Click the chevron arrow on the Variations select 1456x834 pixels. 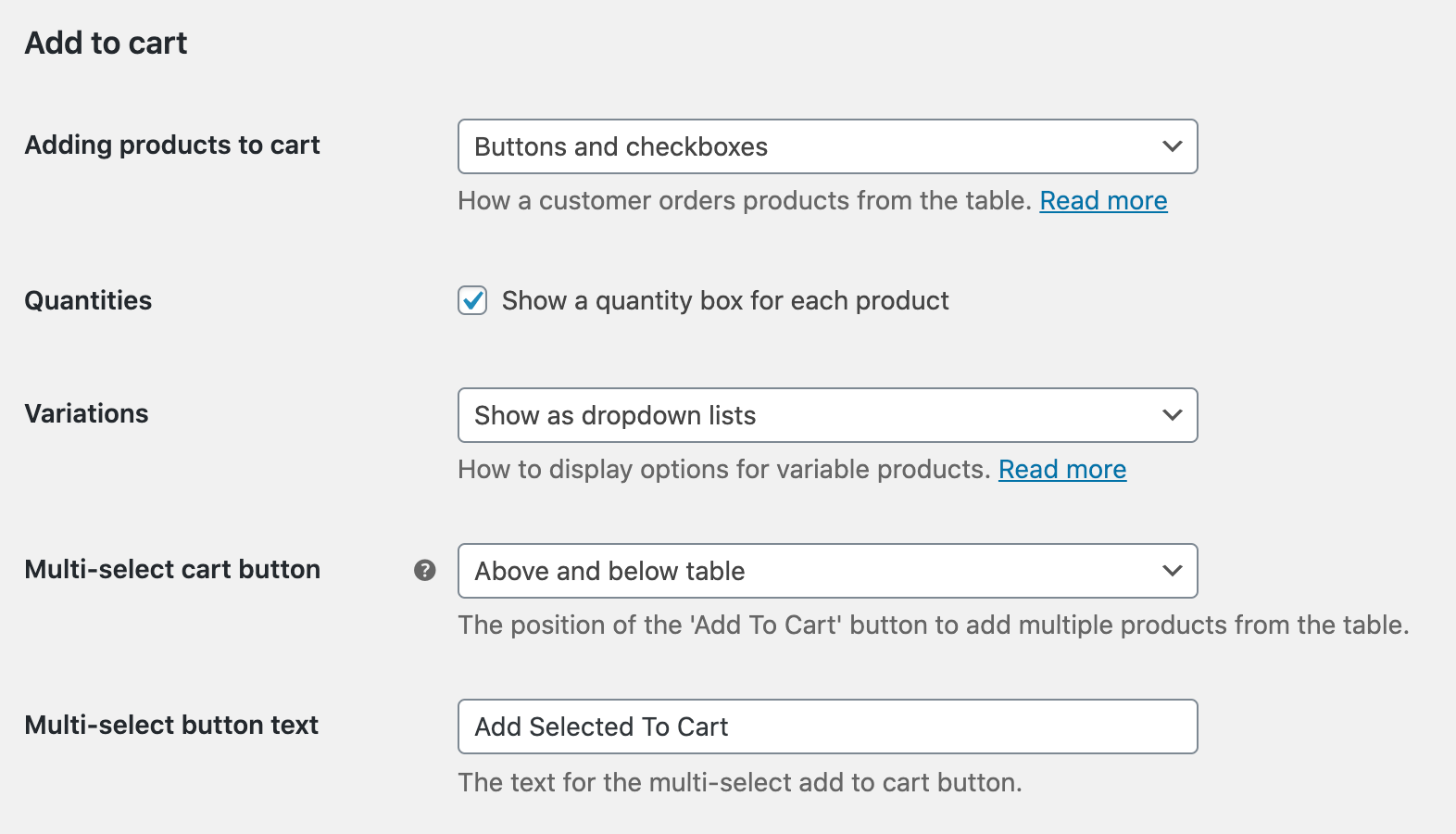coord(1172,415)
